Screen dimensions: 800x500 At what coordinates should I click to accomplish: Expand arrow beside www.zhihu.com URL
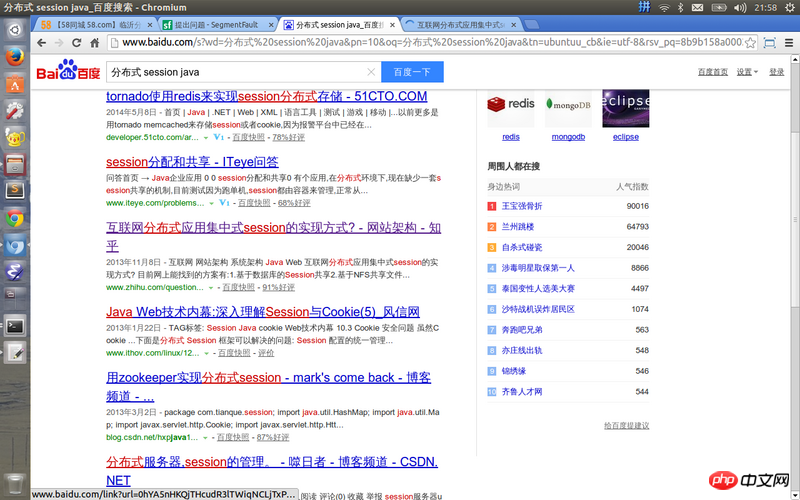point(210,288)
